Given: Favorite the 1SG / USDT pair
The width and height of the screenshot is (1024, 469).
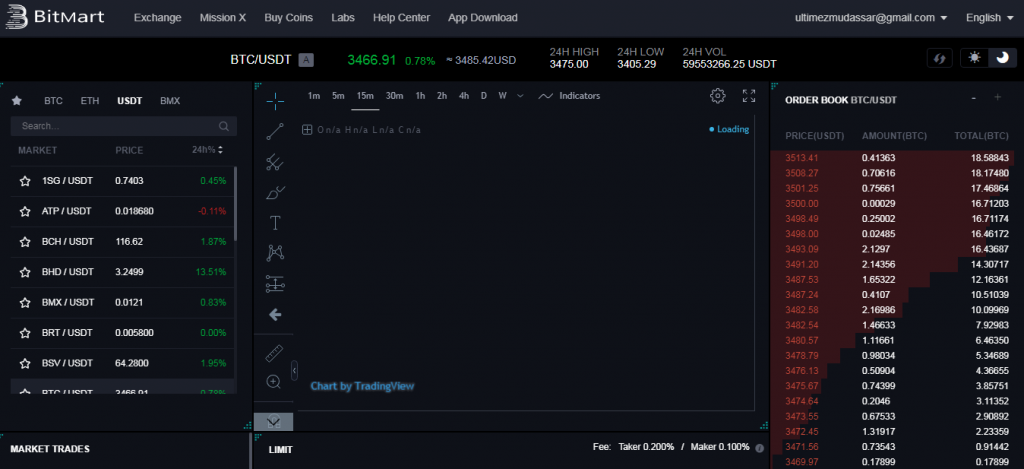Looking at the screenshot, I should coord(25,181).
